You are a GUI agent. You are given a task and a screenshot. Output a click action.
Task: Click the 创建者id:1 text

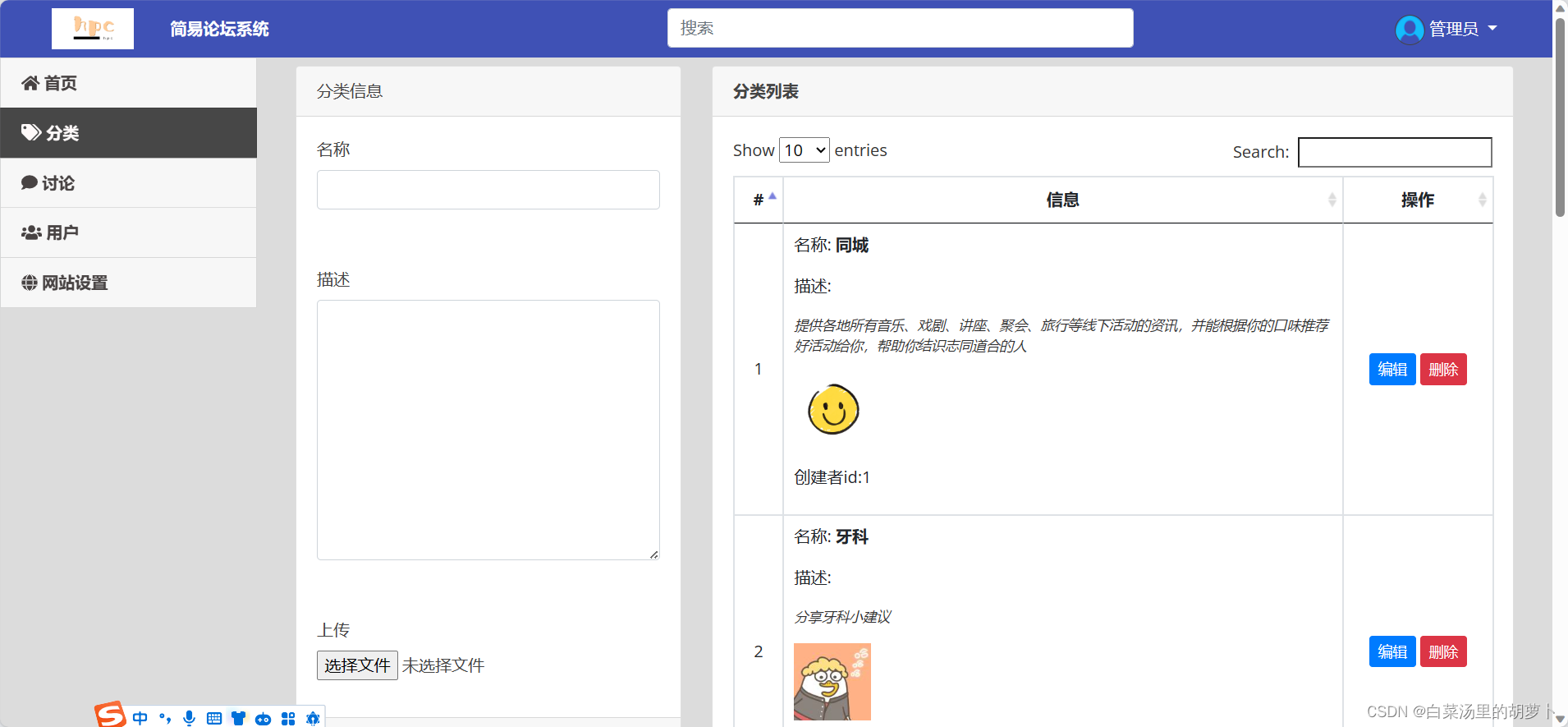tap(832, 477)
